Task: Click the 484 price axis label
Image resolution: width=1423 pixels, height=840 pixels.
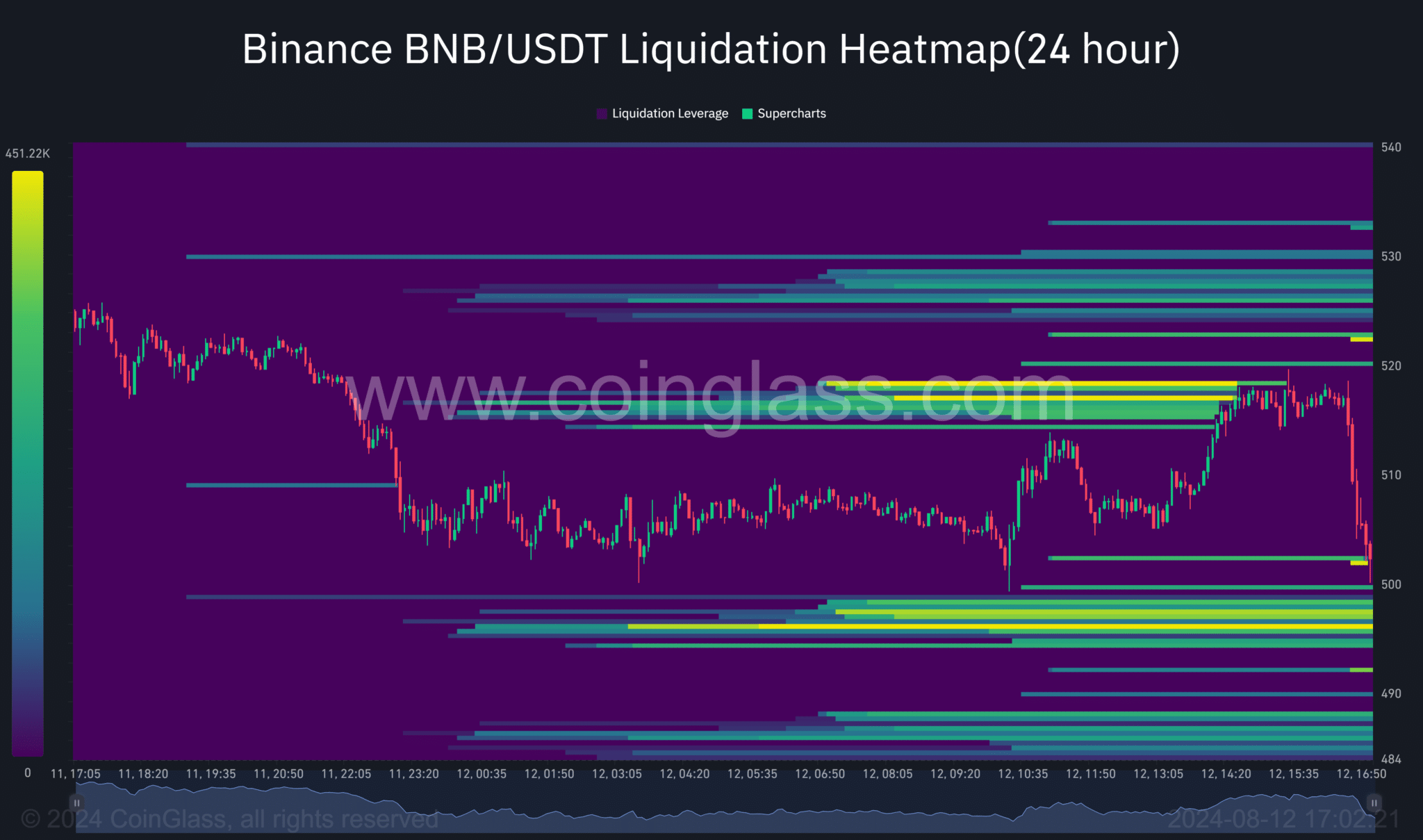Action: point(1390,759)
